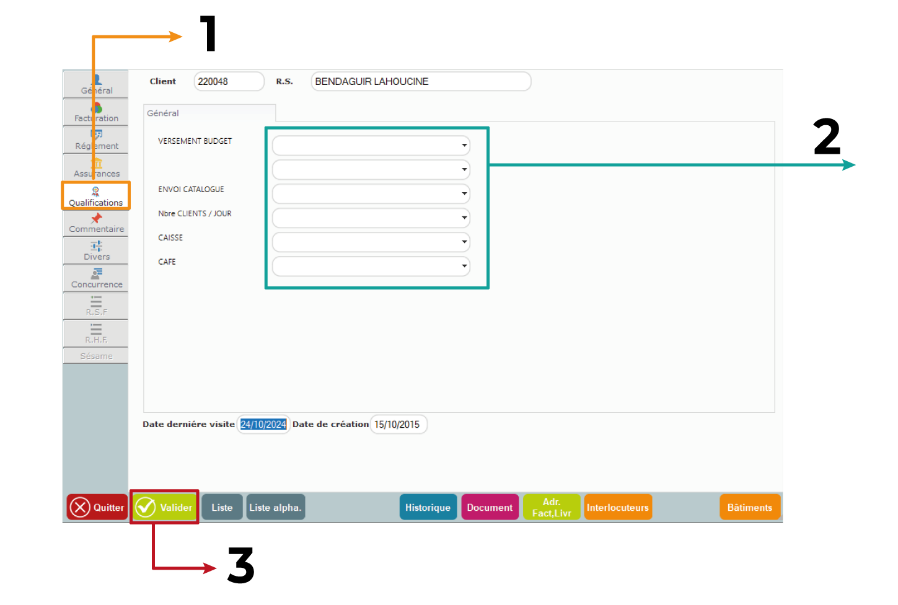
Task: Click the Date dernière visite field
Action: click(263, 425)
